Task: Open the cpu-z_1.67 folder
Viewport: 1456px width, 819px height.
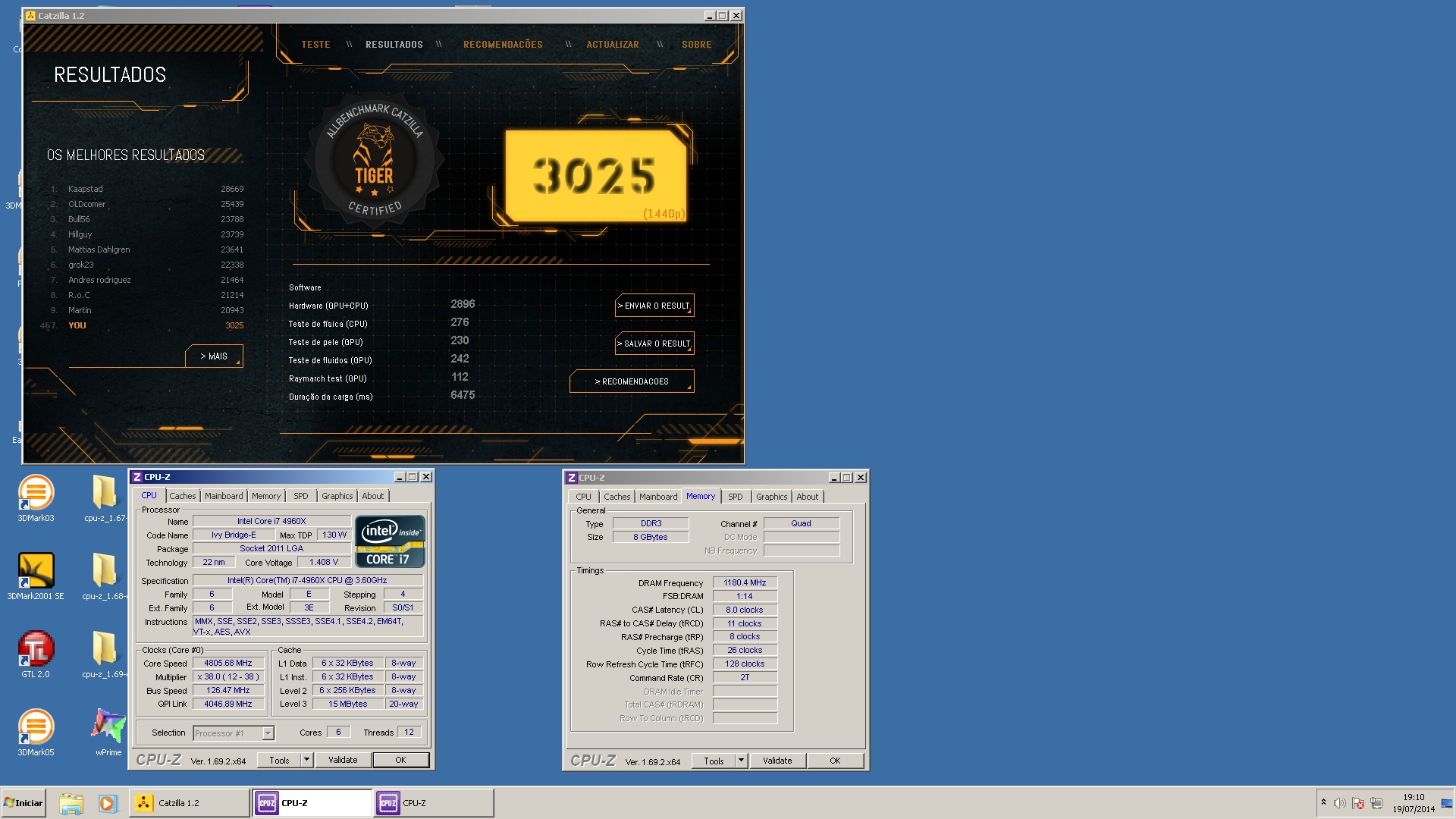Action: [105, 497]
